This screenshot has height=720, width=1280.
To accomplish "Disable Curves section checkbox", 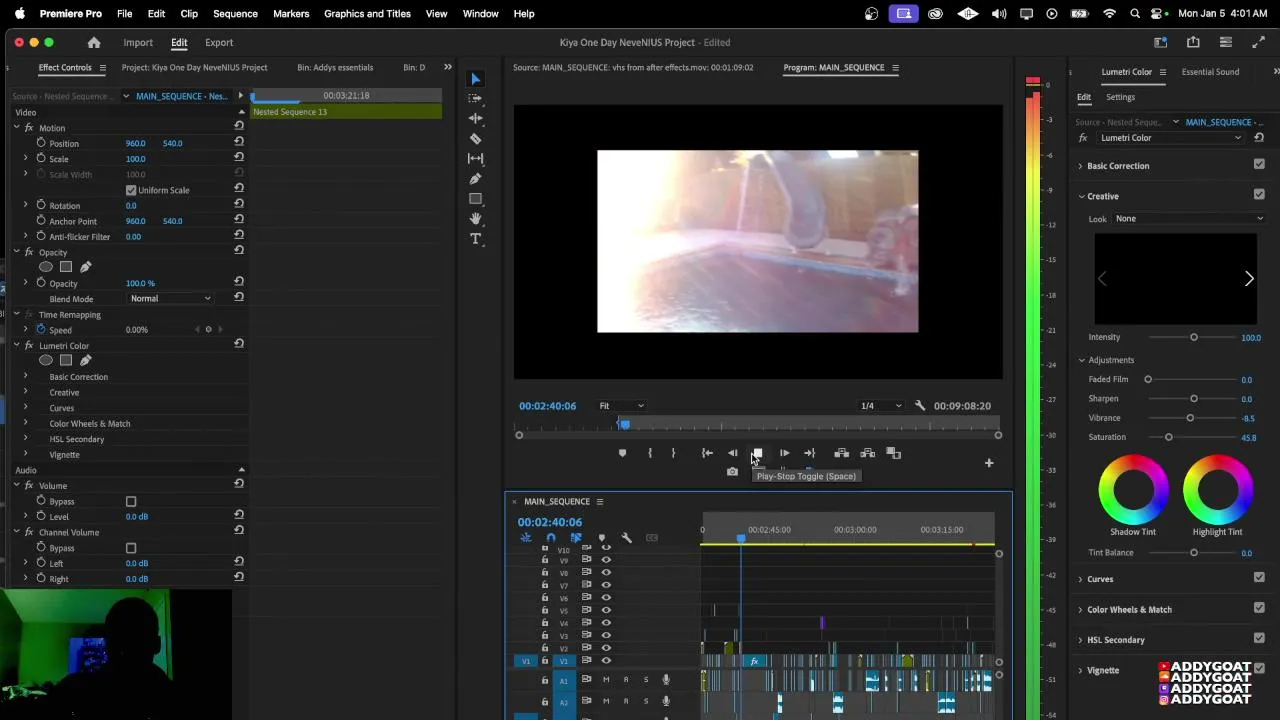I will click(1259, 578).
